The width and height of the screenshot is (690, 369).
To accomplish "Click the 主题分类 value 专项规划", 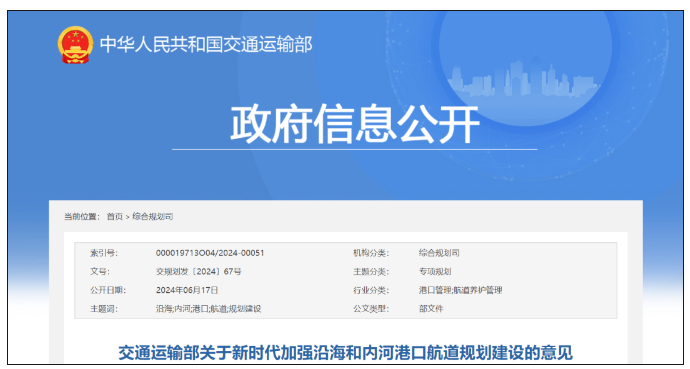I will tap(435, 271).
